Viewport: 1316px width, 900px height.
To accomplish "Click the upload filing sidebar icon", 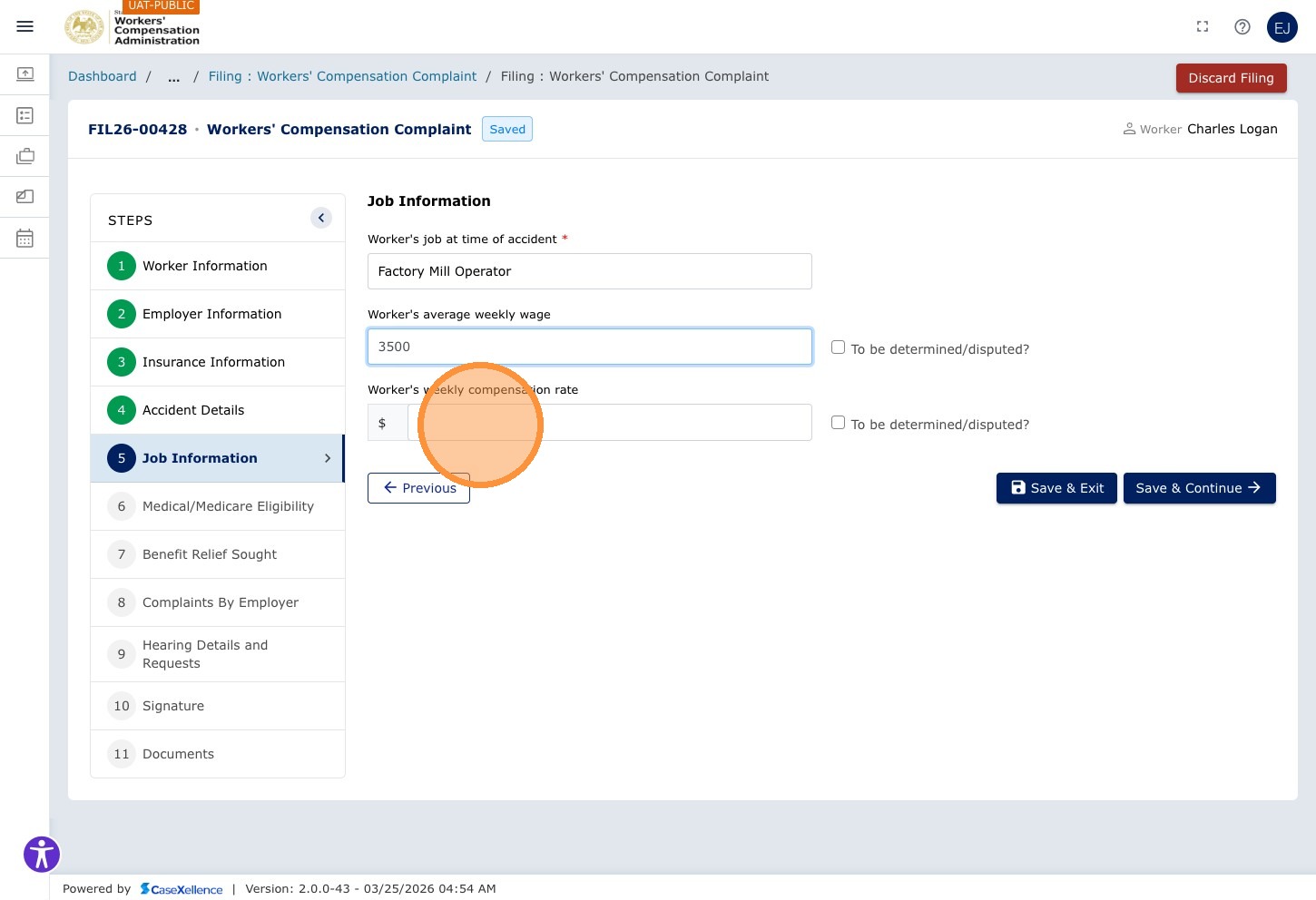I will [x=25, y=73].
